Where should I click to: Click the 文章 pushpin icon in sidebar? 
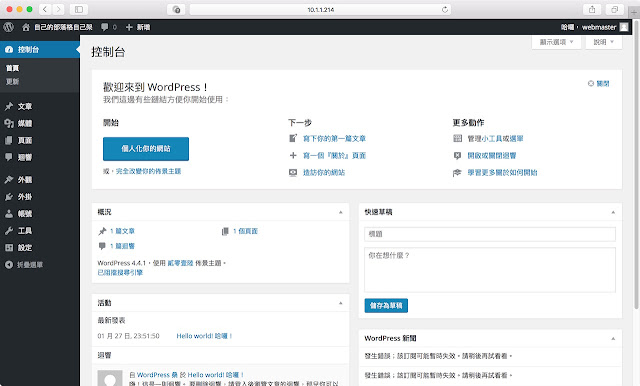[x=9, y=106]
